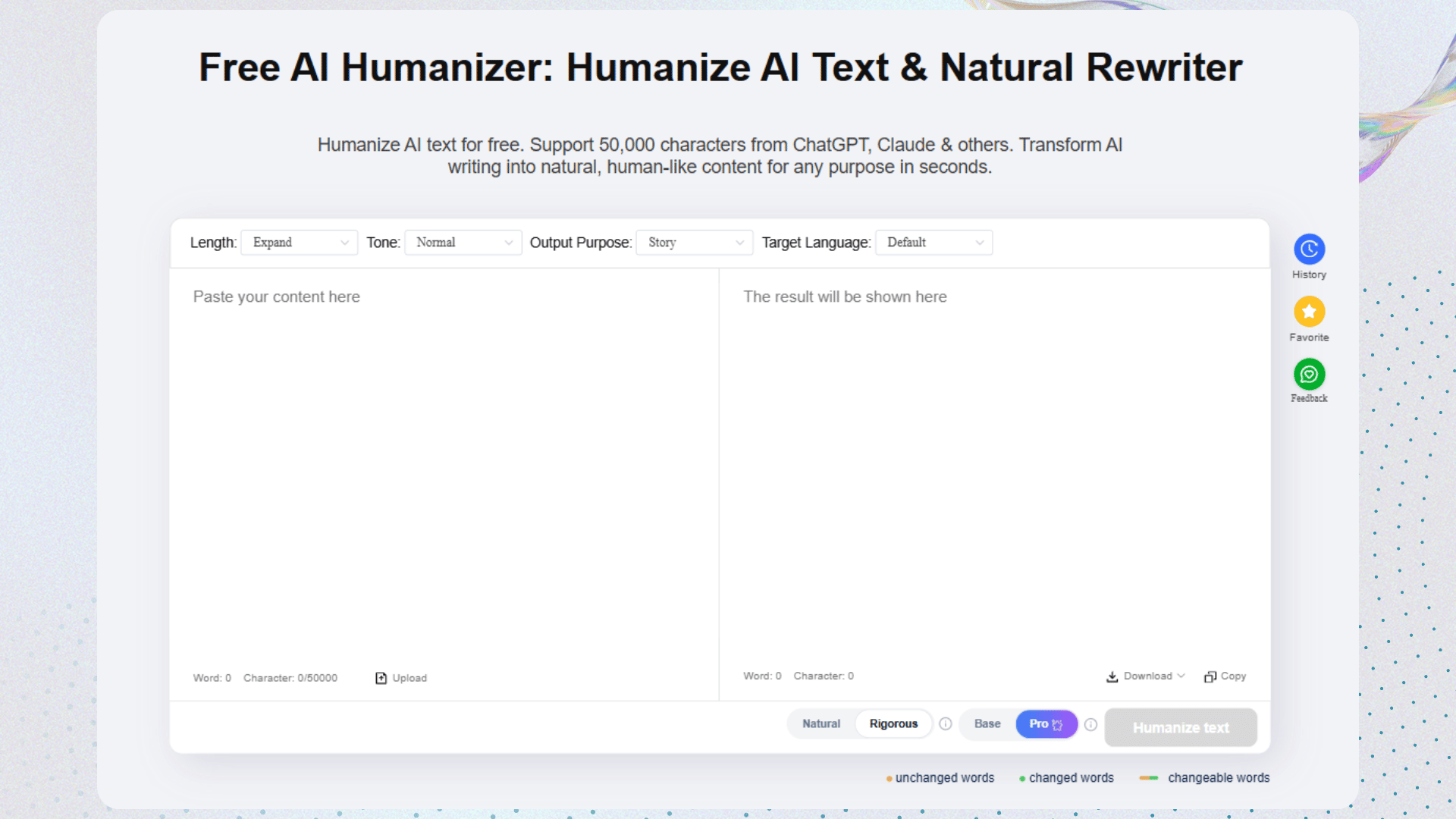Switch to Natural mode
The height and width of the screenshot is (819, 1456).
pyautogui.click(x=821, y=724)
